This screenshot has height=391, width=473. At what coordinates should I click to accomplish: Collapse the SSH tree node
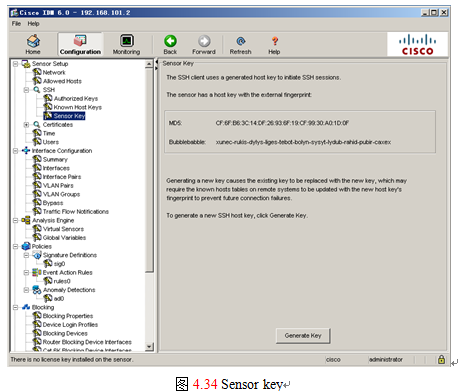tap(26, 90)
